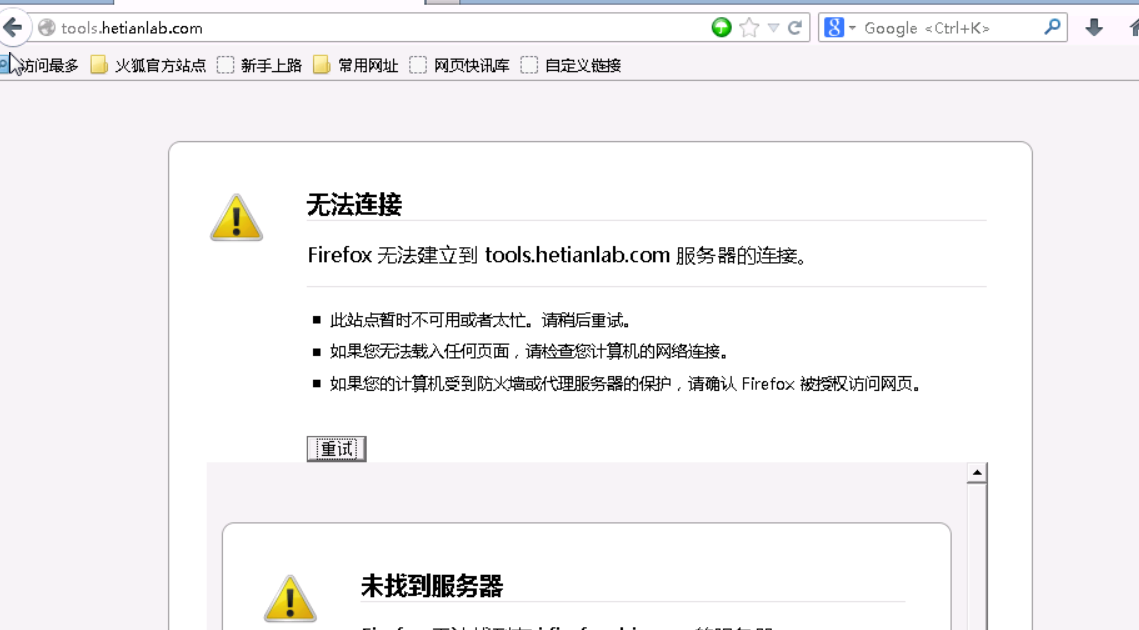Click the inner frame scrollbar up arrow
The height and width of the screenshot is (630, 1139).
click(977, 473)
